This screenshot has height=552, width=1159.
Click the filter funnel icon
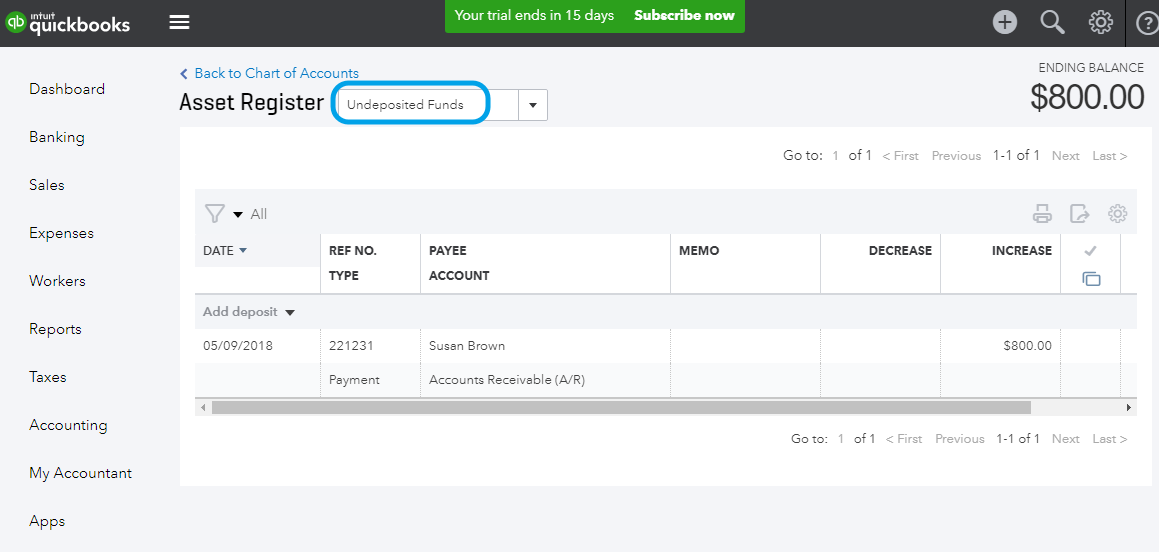[214, 214]
